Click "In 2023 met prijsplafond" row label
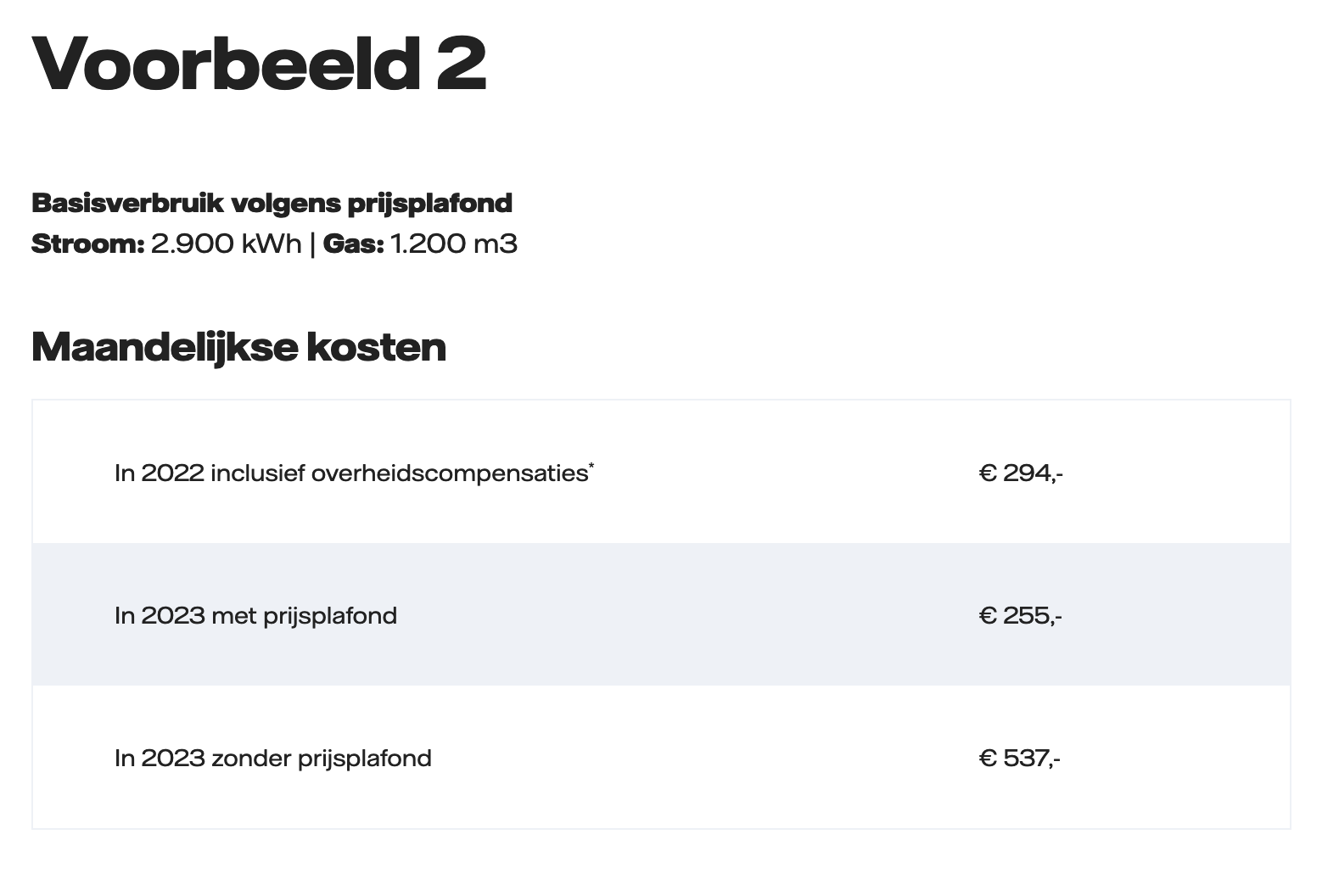 tap(255, 615)
